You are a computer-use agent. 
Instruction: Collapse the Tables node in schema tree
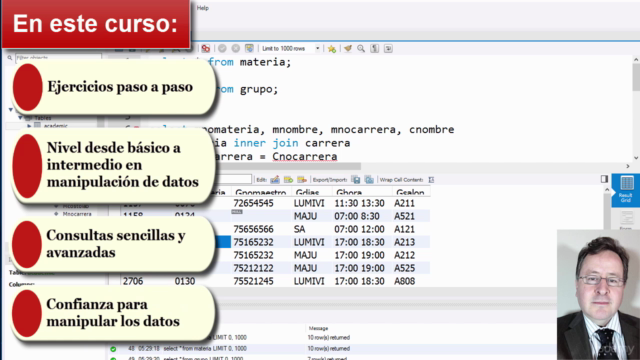pos(20,118)
